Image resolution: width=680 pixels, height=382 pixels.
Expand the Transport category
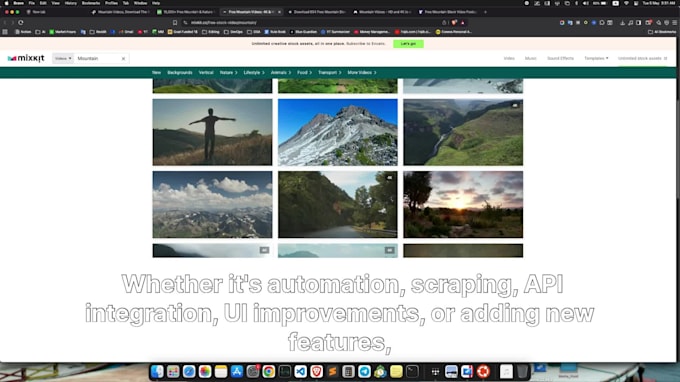330,72
